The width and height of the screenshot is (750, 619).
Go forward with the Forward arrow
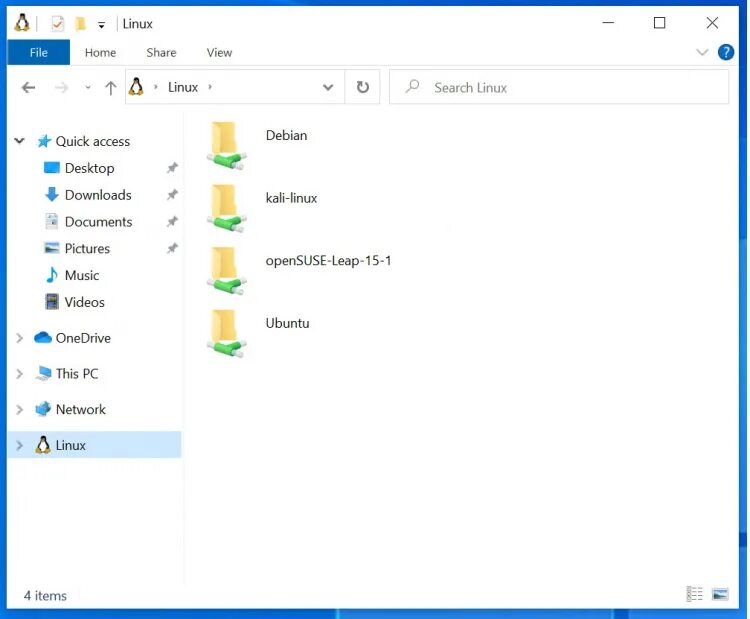[61, 88]
